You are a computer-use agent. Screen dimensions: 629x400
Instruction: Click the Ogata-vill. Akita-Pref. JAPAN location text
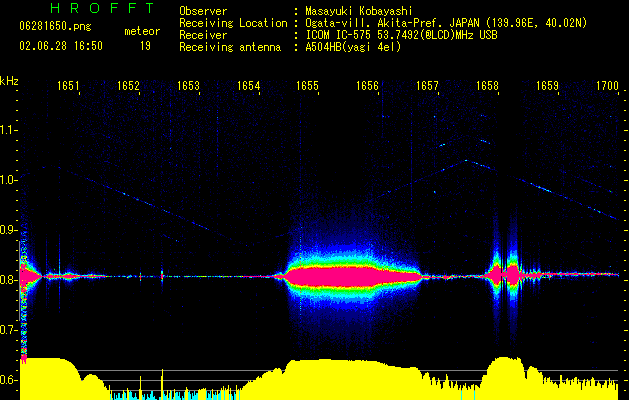tap(446, 23)
